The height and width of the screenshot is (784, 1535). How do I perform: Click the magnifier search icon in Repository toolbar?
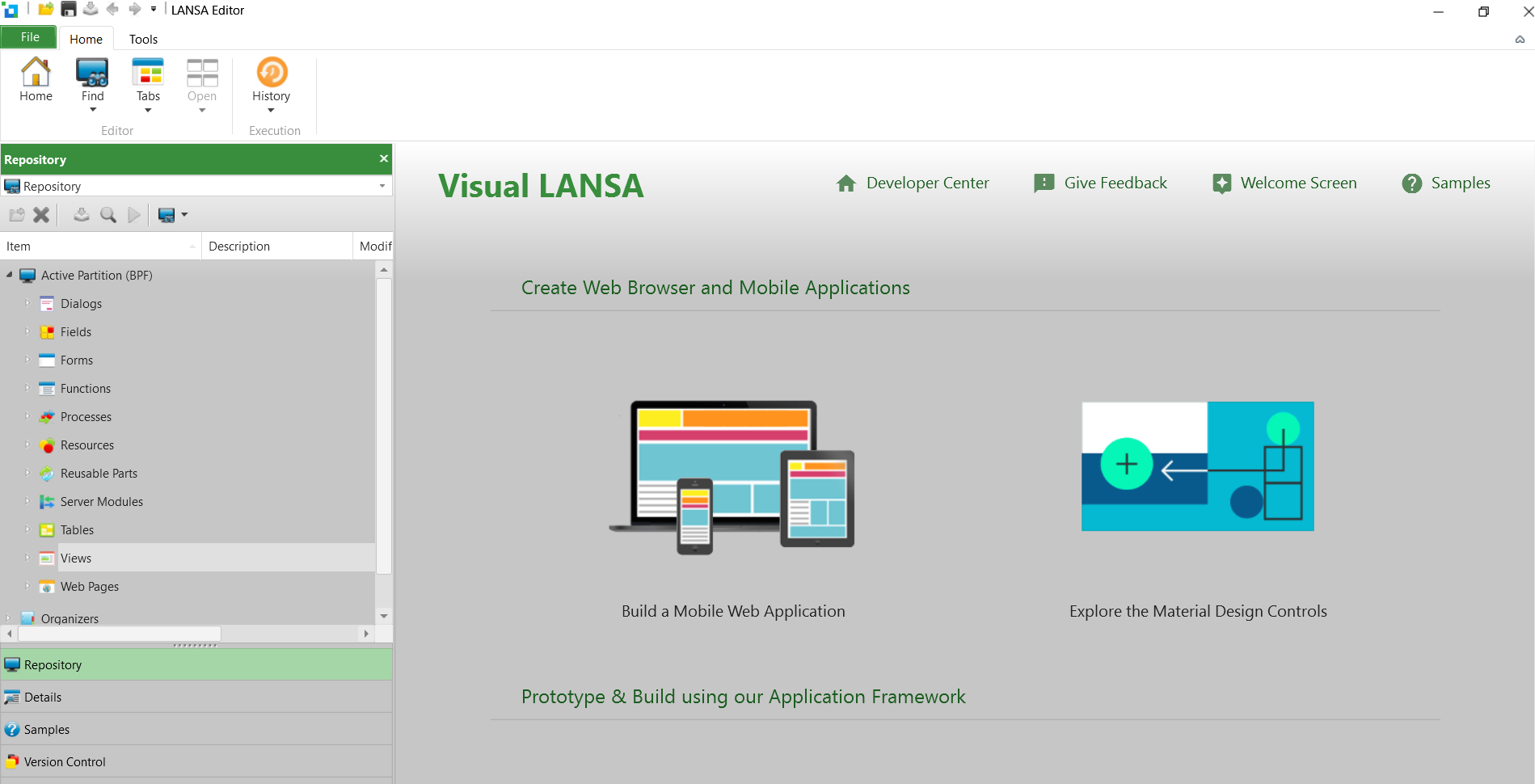(x=108, y=215)
